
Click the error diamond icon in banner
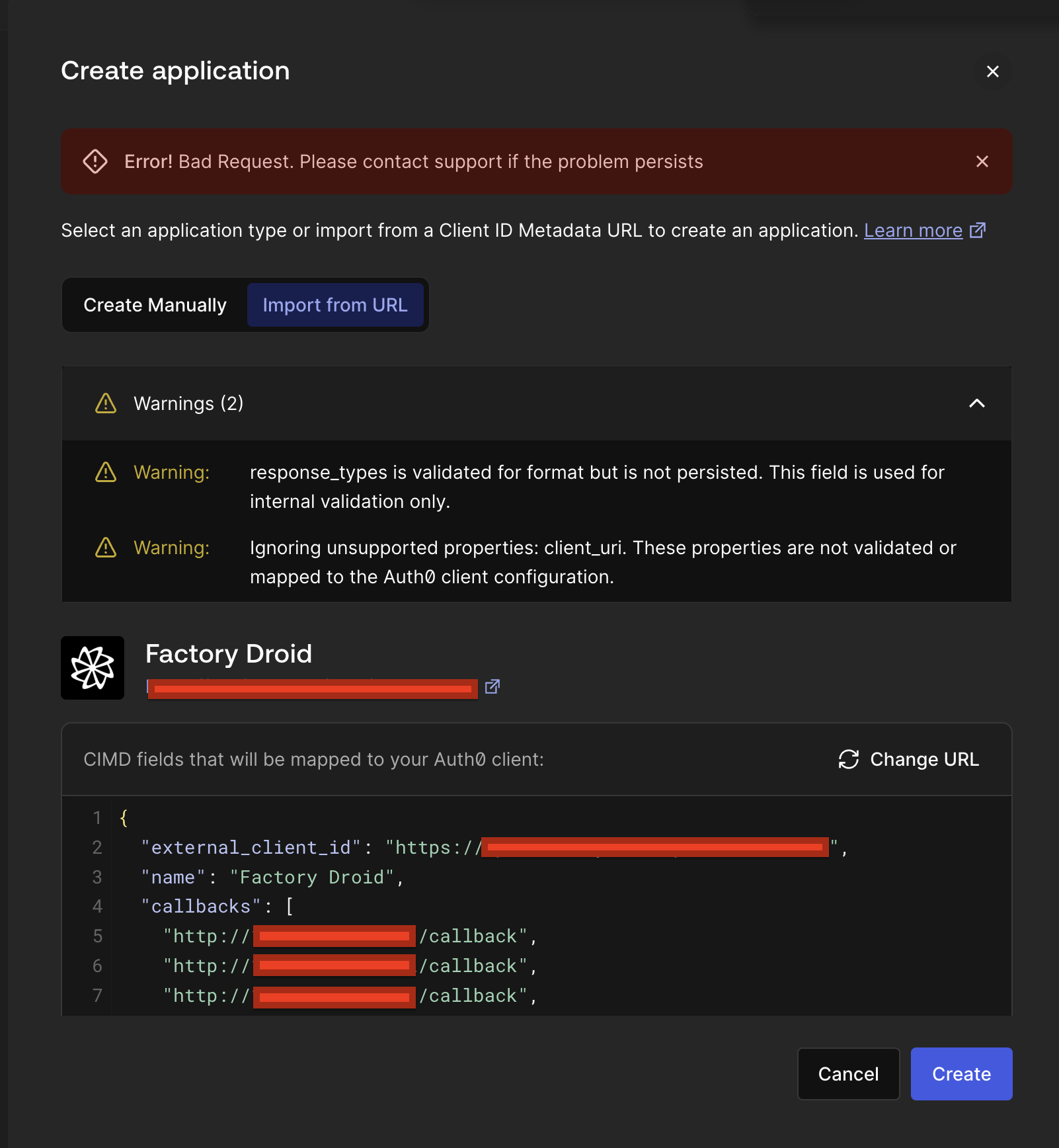coord(95,161)
